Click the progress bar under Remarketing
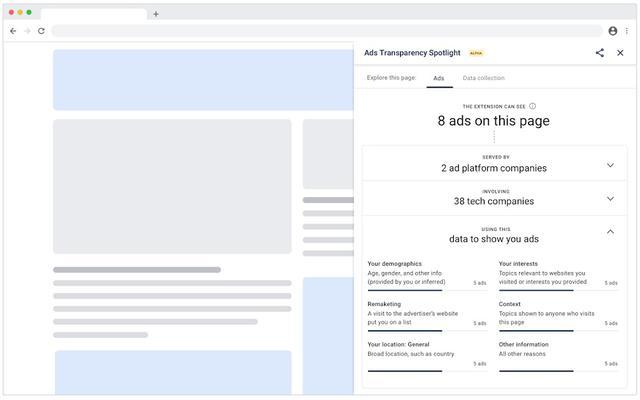 [x=427, y=331]
